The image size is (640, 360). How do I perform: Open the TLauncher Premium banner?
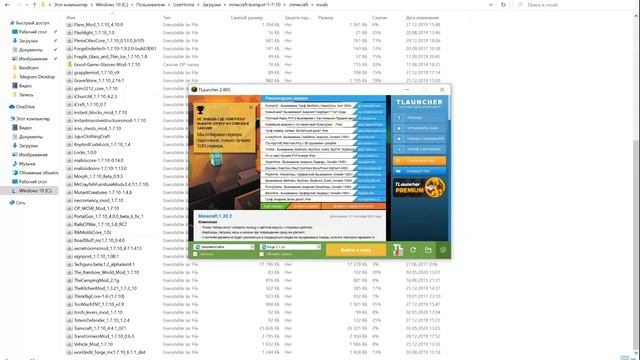pos(419,187)
